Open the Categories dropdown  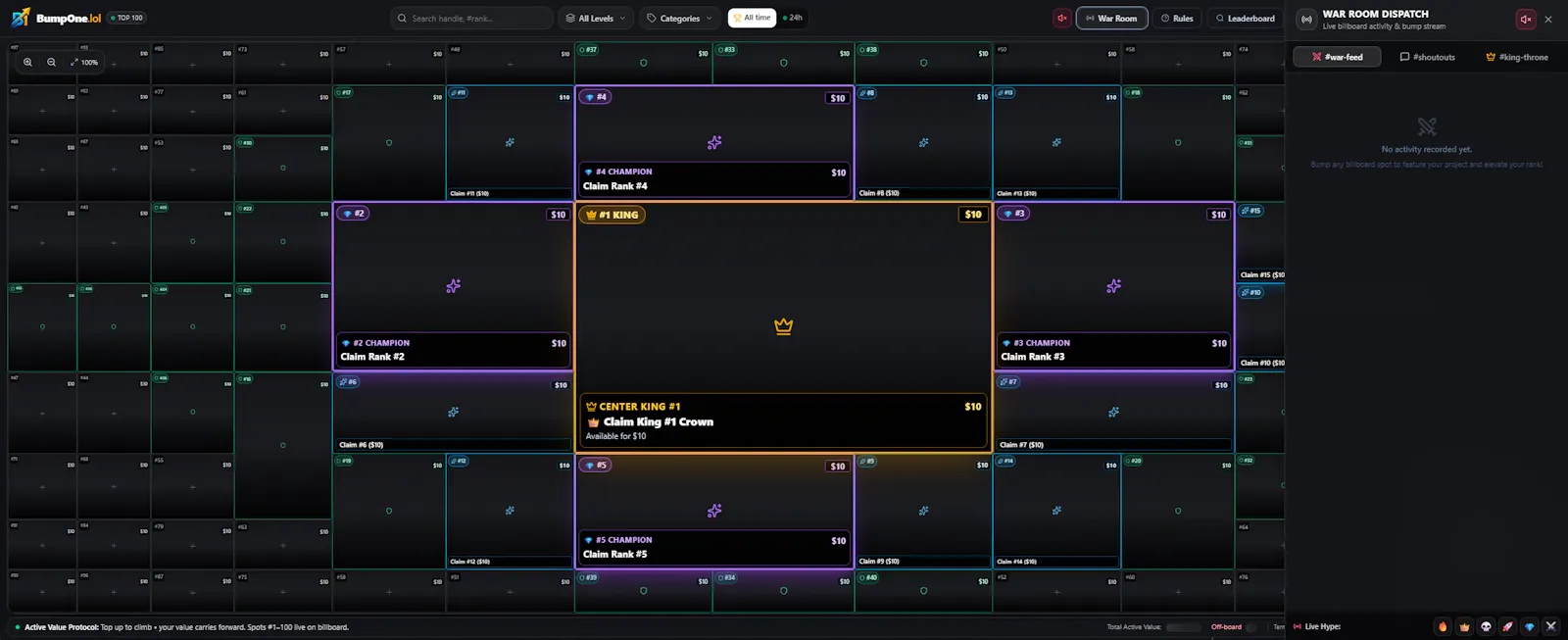pyautogui.click(x=679, y=18)
